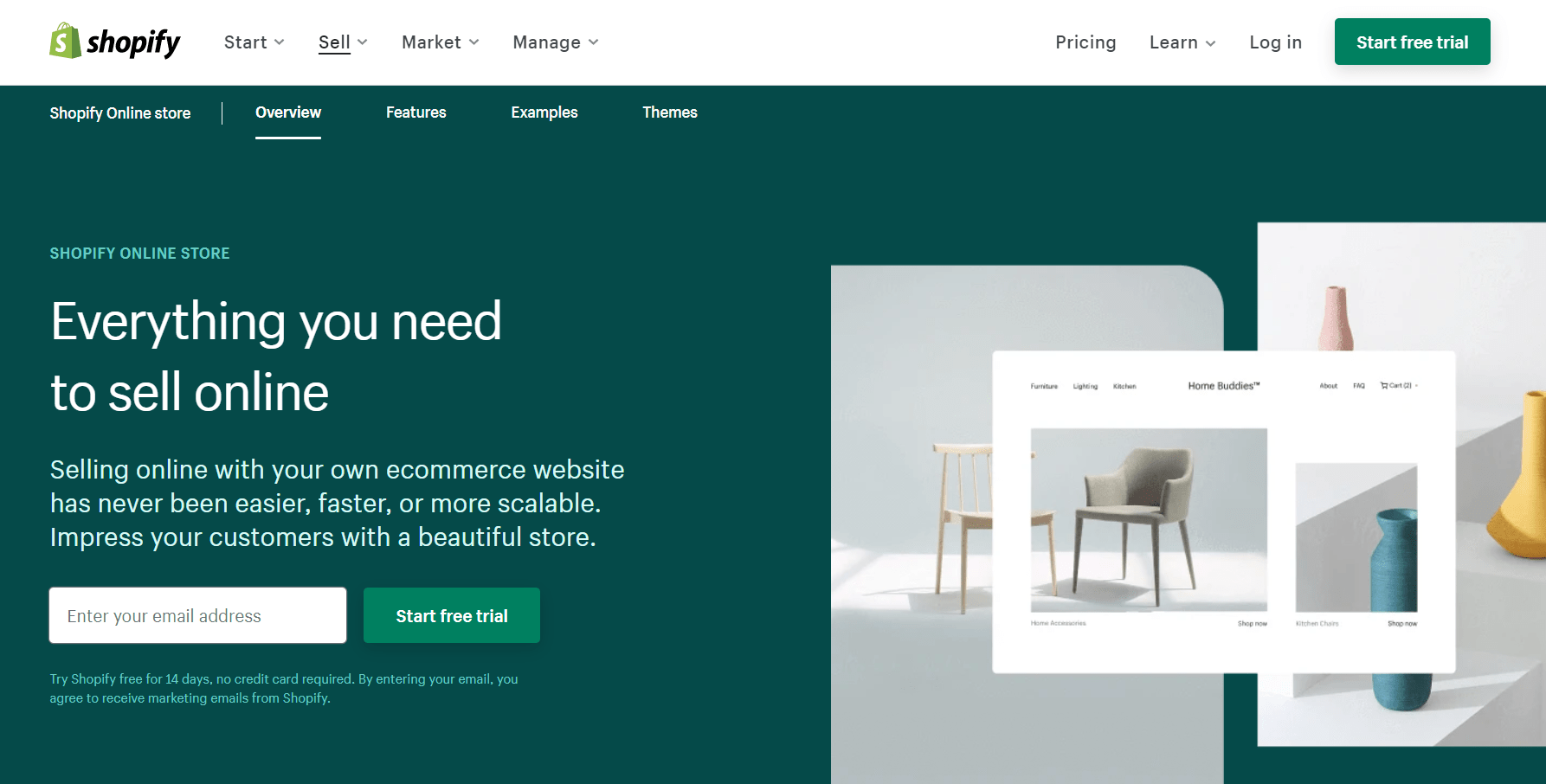This screenshot has height=784, width=1546.
Task: Click the Log in link
Action: 1275,42
